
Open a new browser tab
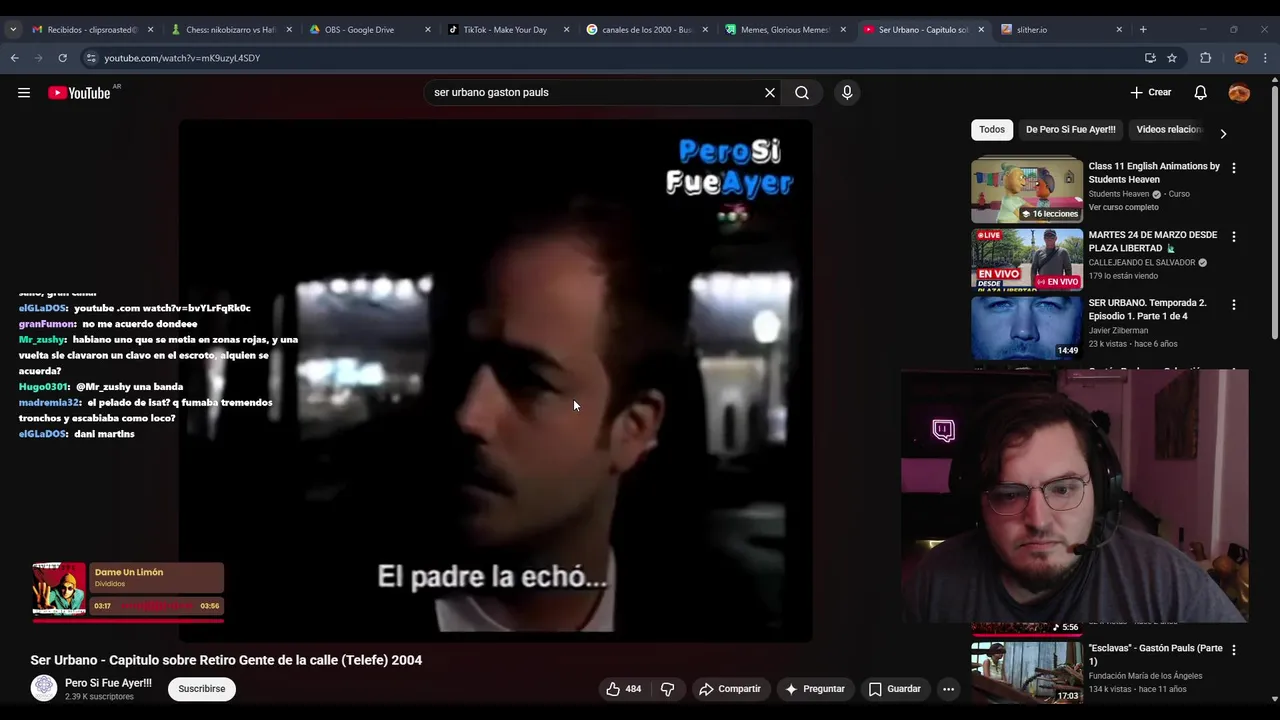tap(1143, 30)
